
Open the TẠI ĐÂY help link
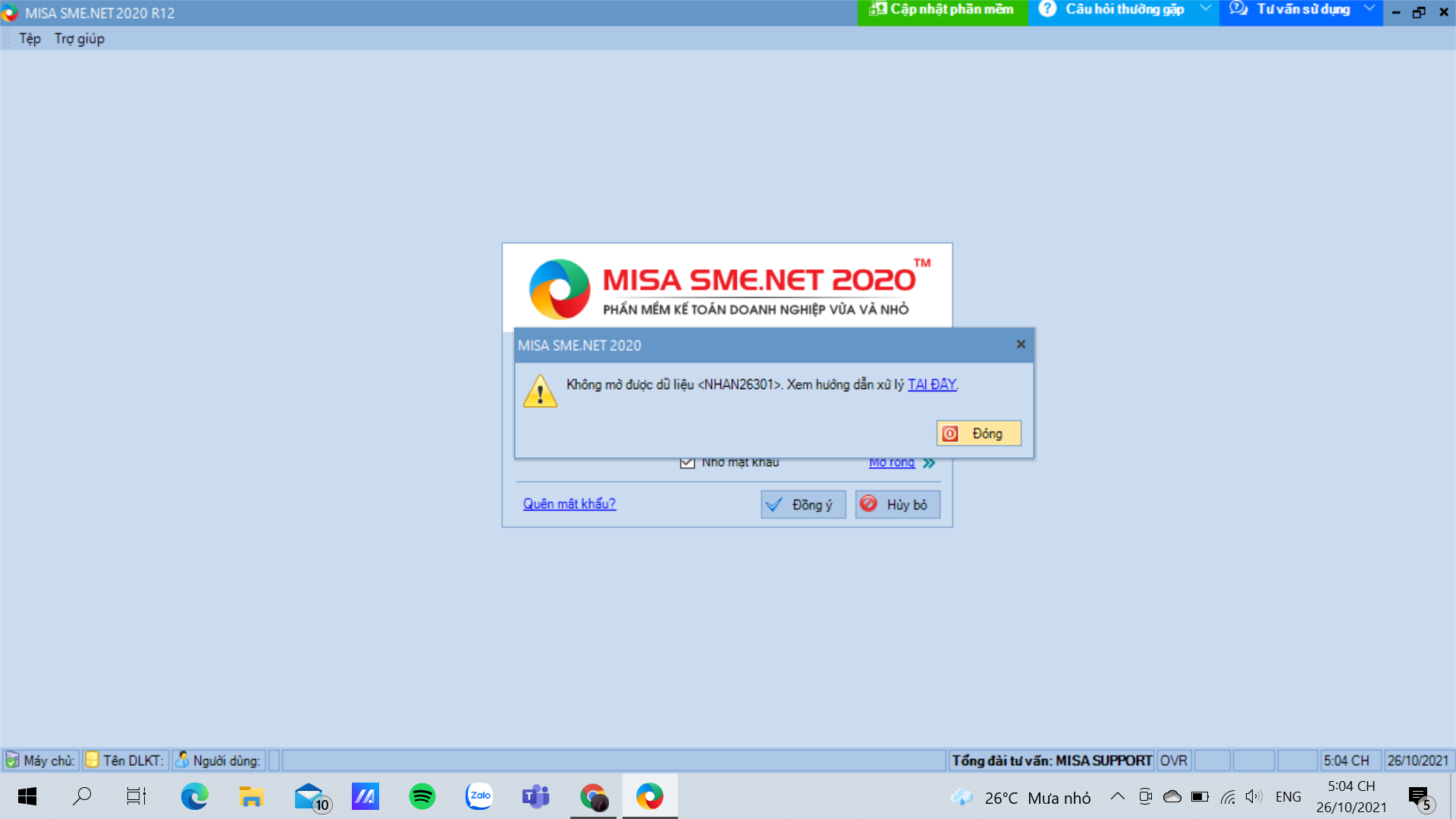click(932, 384)
